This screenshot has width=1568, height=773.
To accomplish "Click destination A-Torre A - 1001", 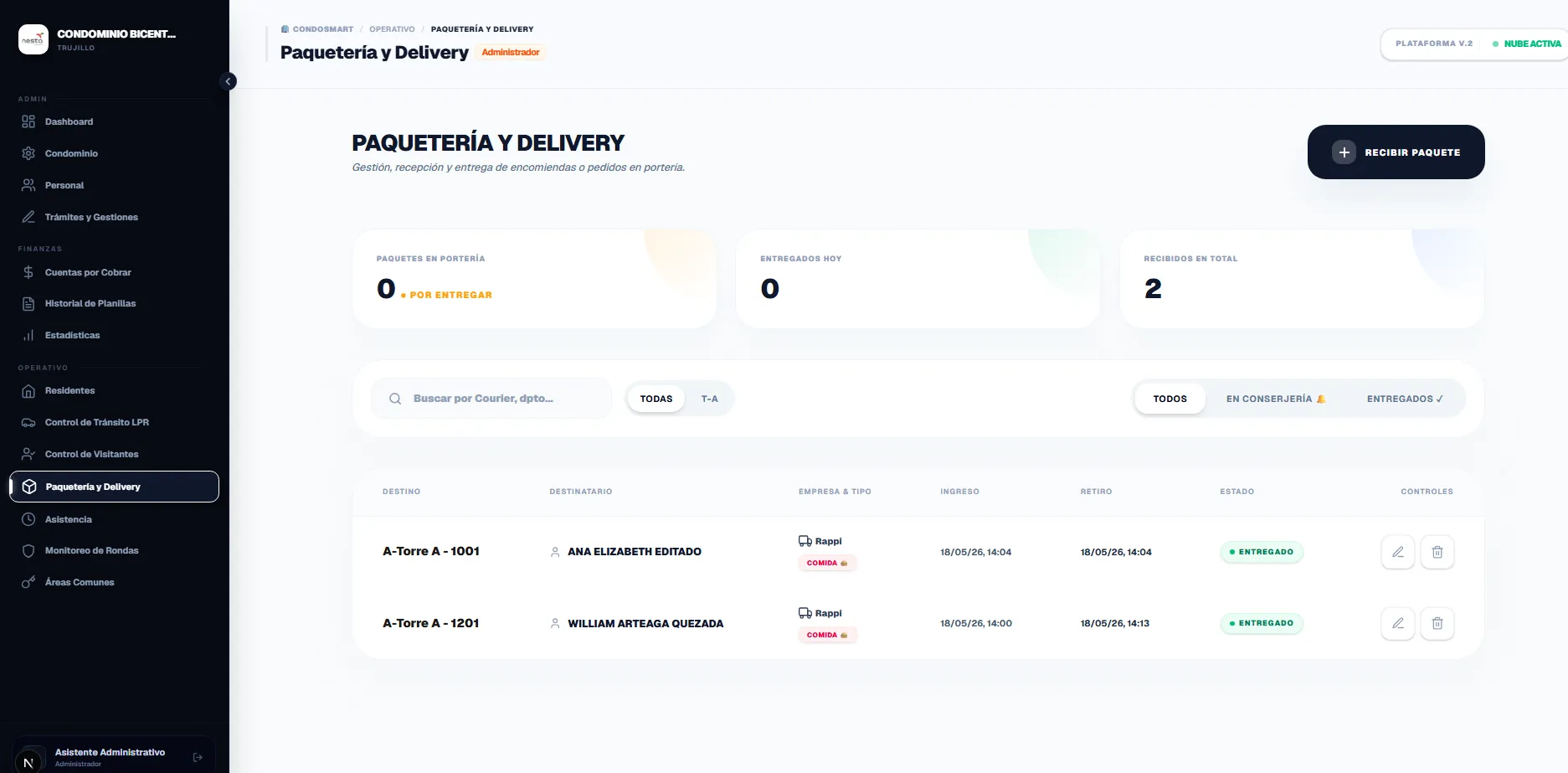I will (x=431, y=551).
